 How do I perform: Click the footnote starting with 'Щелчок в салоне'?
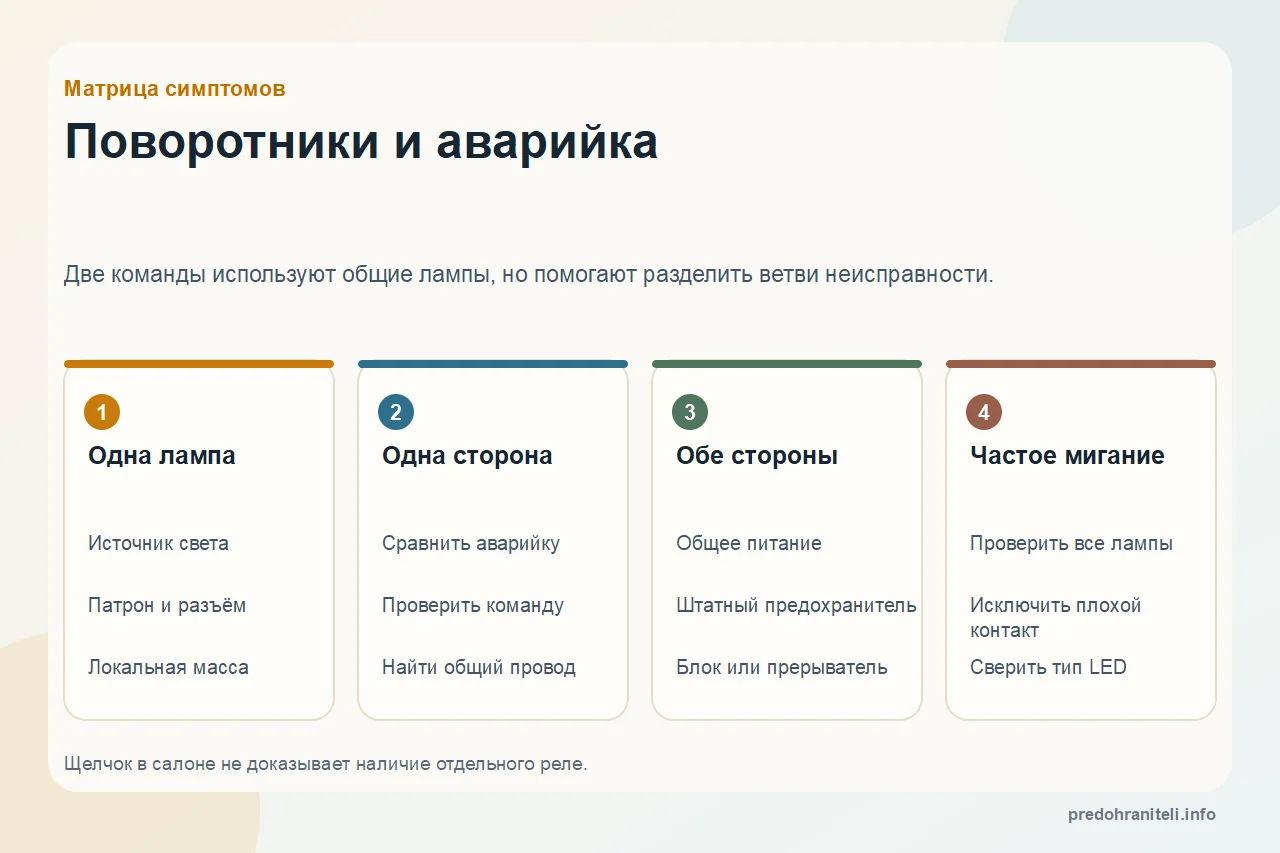[326, 764]
